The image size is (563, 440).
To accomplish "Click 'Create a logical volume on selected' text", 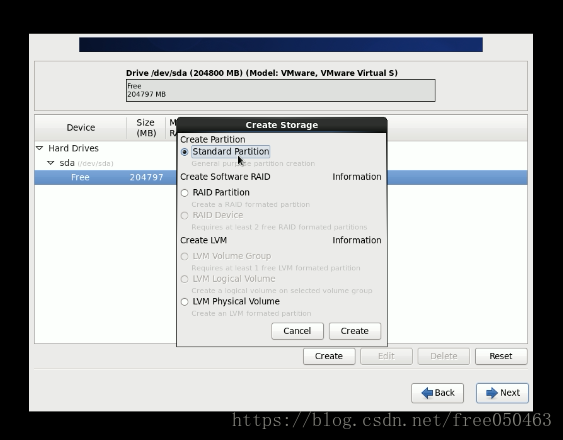I will pos(282,291).
